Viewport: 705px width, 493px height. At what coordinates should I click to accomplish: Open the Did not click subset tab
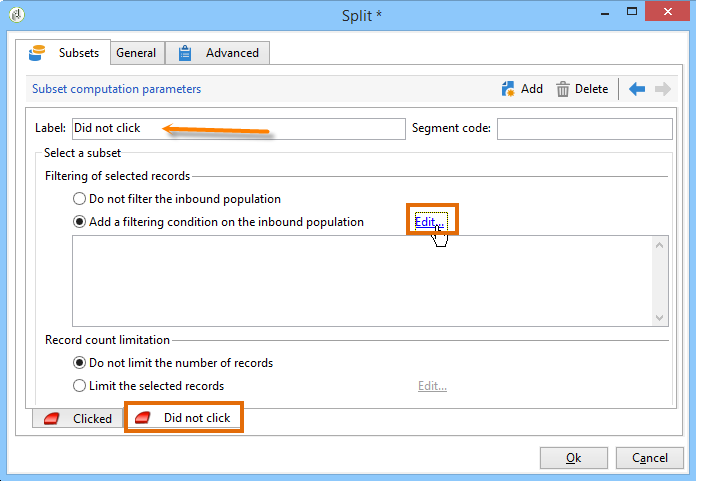coord(184,418)
